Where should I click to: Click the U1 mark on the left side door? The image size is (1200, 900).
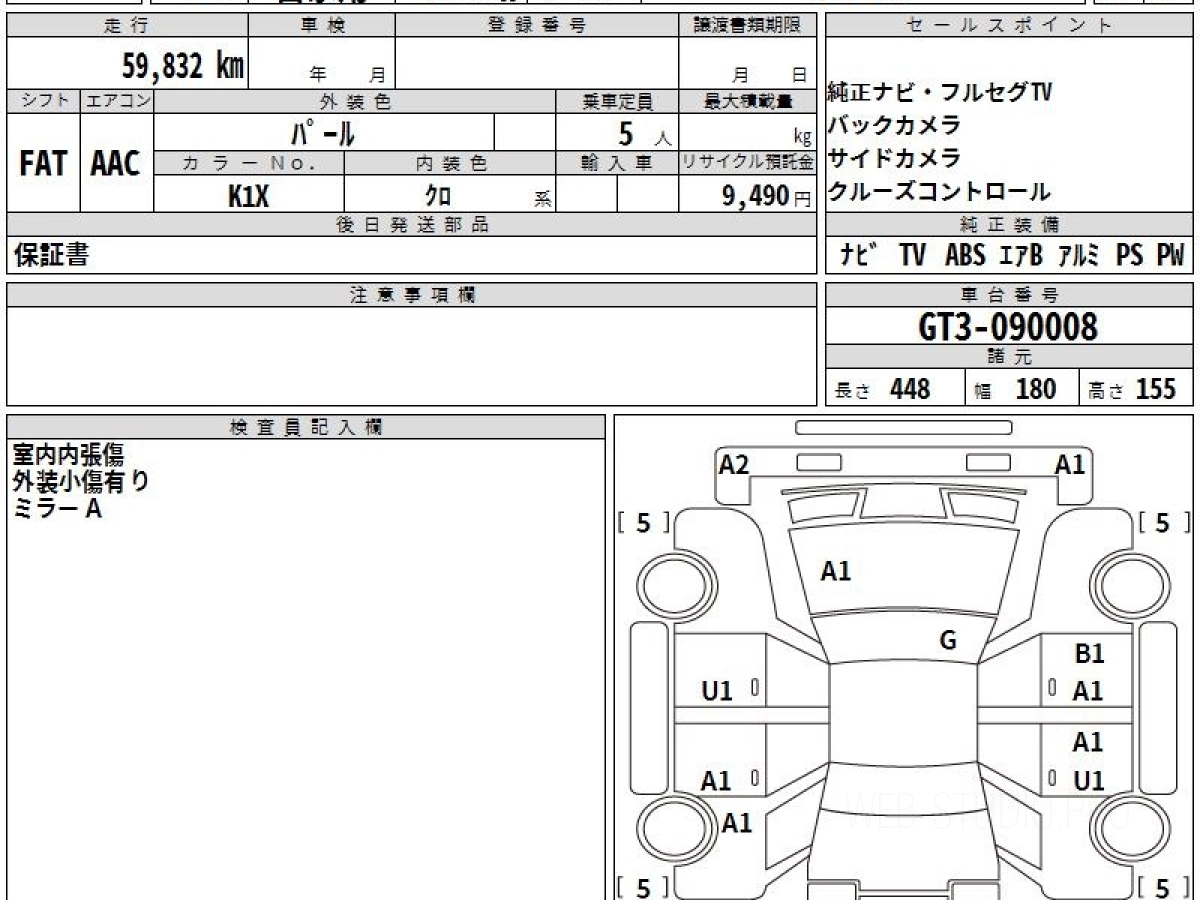click(717, 690)
